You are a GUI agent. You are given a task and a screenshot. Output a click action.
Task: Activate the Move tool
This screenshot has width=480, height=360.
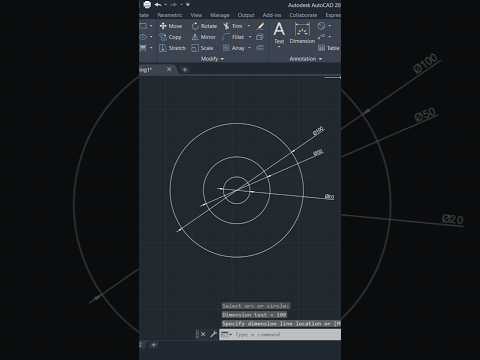[171, 26]
